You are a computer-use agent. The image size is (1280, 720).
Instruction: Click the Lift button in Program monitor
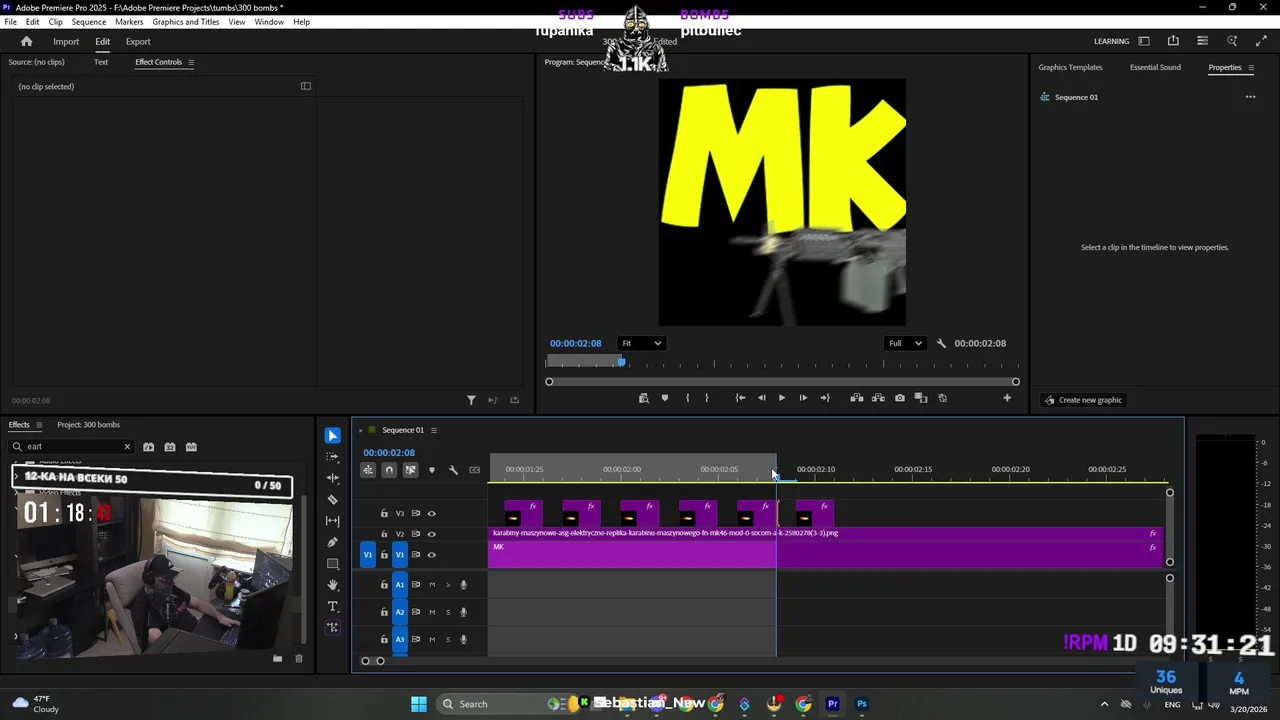click(857, 398)
